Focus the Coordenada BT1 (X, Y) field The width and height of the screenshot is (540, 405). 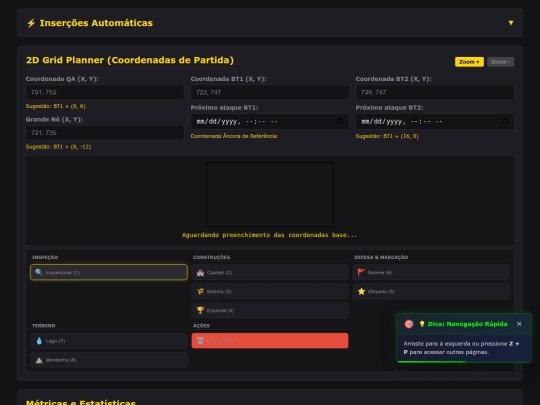270,92
